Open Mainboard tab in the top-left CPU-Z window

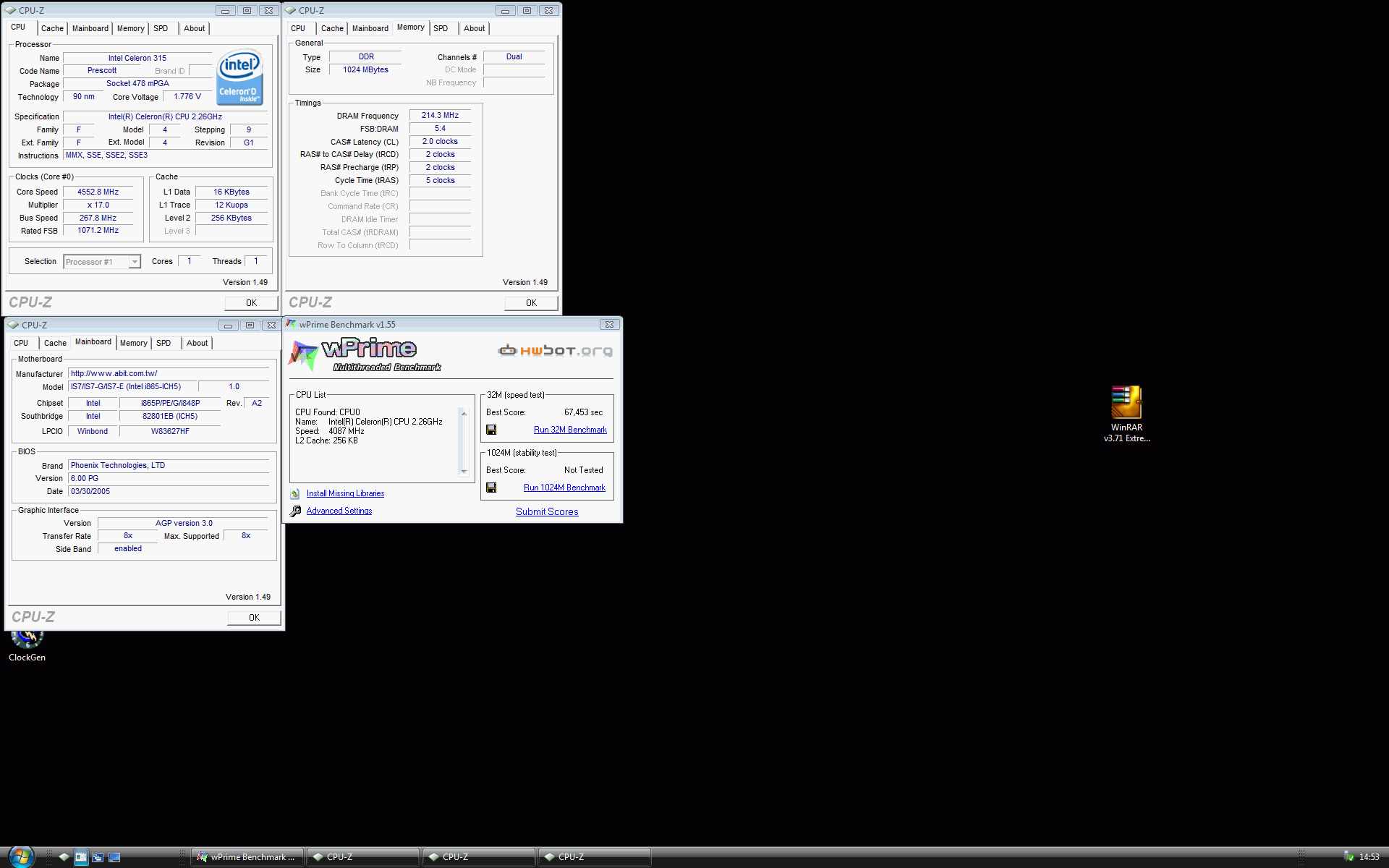click(x=90, y=28)
